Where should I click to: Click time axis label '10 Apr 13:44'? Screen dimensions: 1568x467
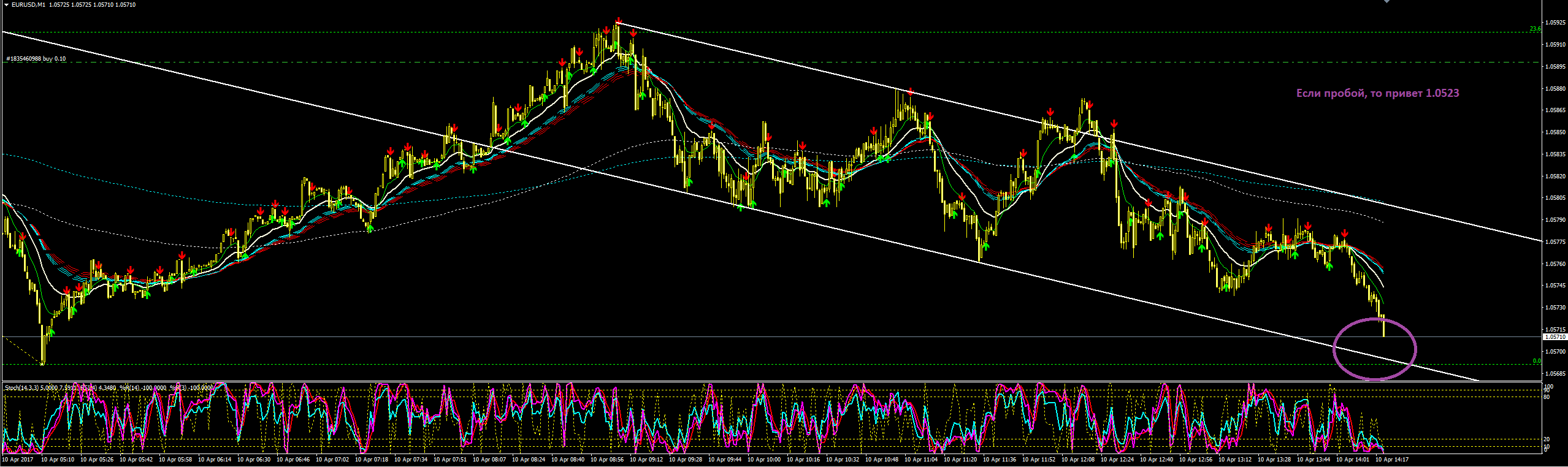(x=1314, y=459)
